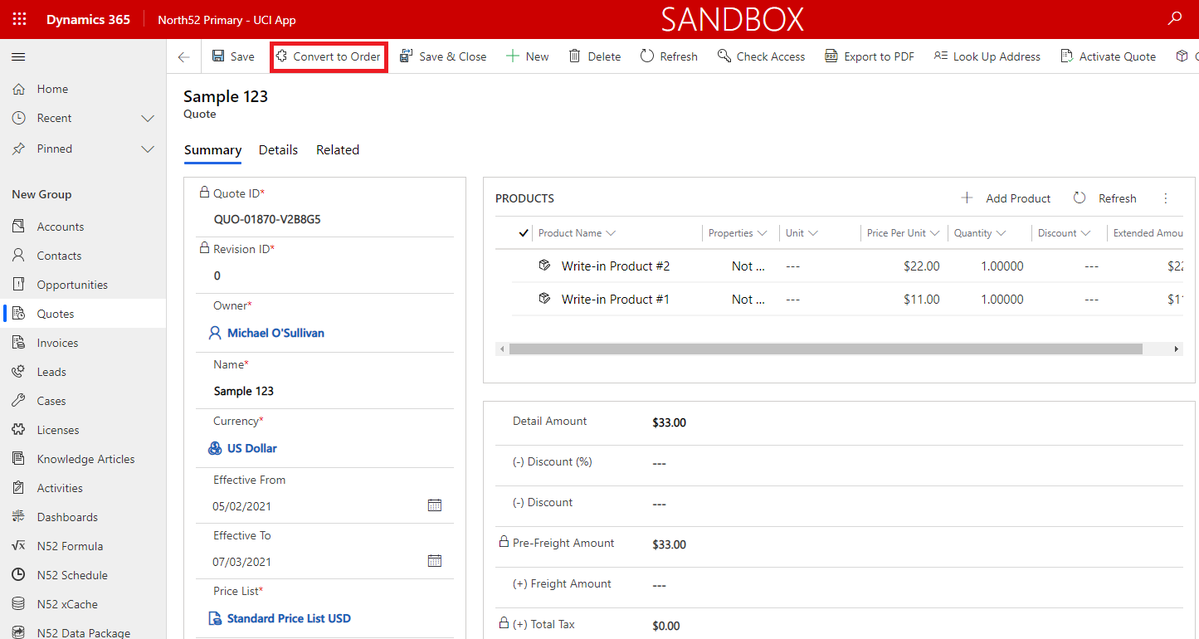Viewport: 1199px width, 639px height.
Task: Open Standard Price List USD link
Action: pyautogui.click(x=288, y=618)
